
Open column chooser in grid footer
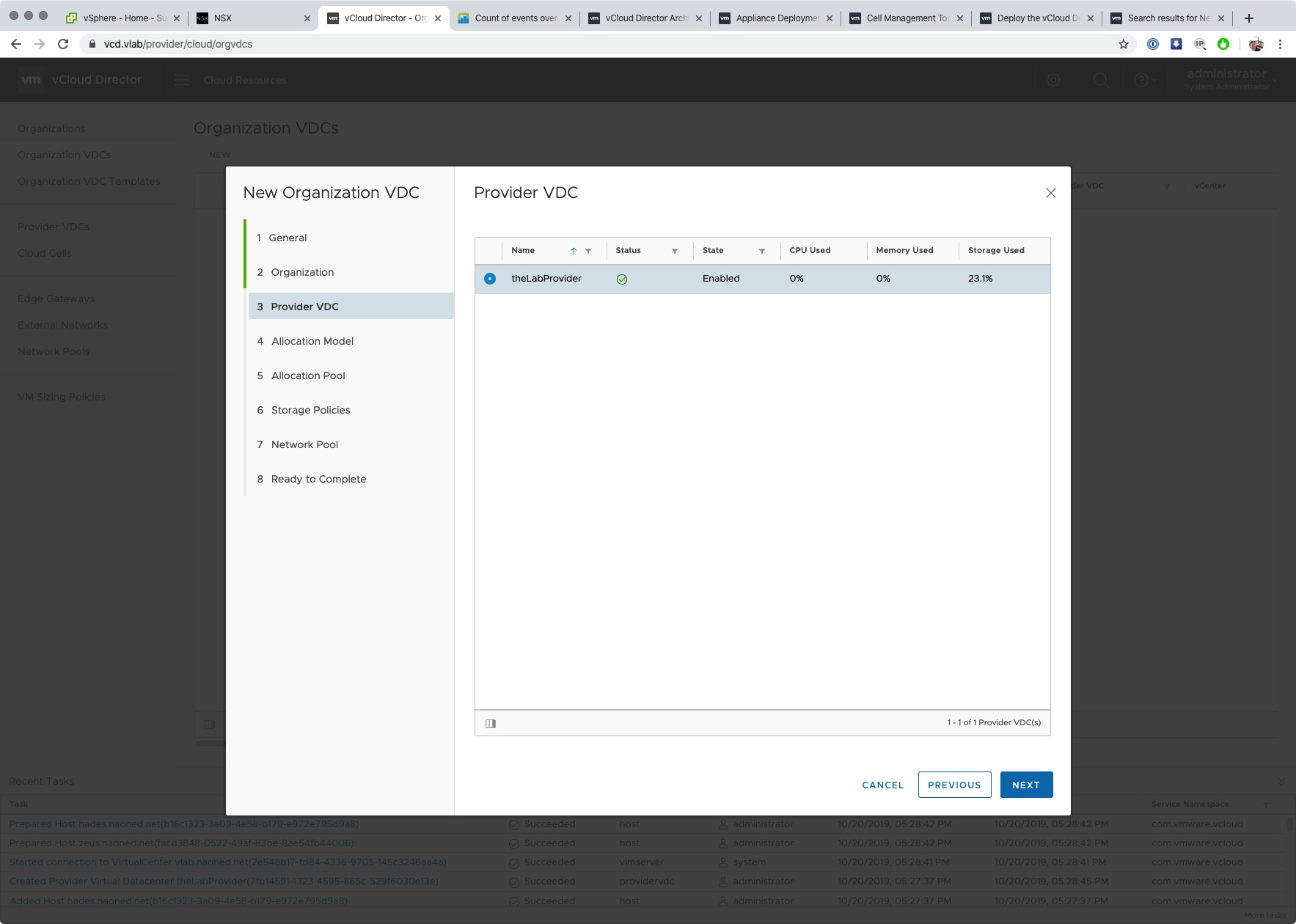pos(491,724)
